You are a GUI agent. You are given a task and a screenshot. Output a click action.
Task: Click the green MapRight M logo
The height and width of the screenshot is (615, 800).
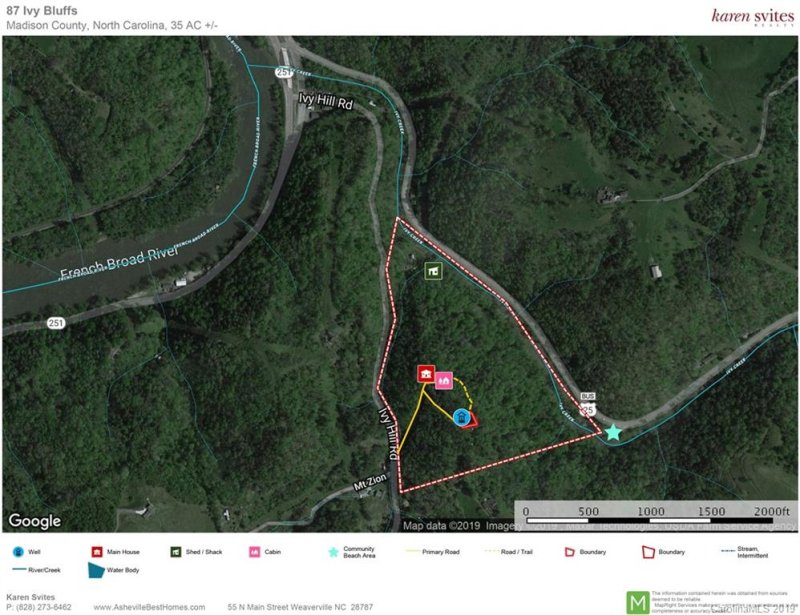point(638,603)
